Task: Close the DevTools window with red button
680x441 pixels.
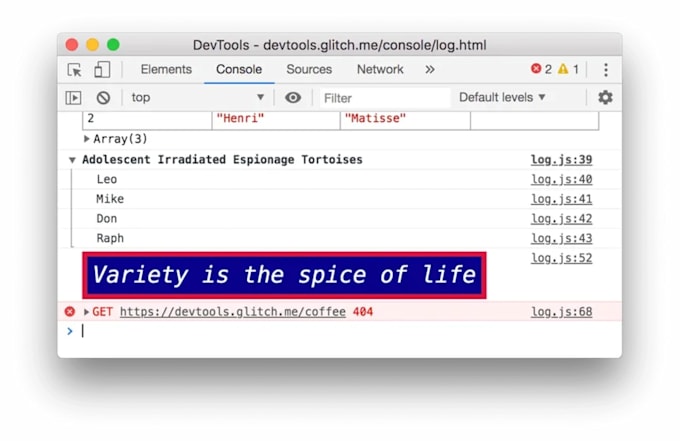Action: (72, 45)
